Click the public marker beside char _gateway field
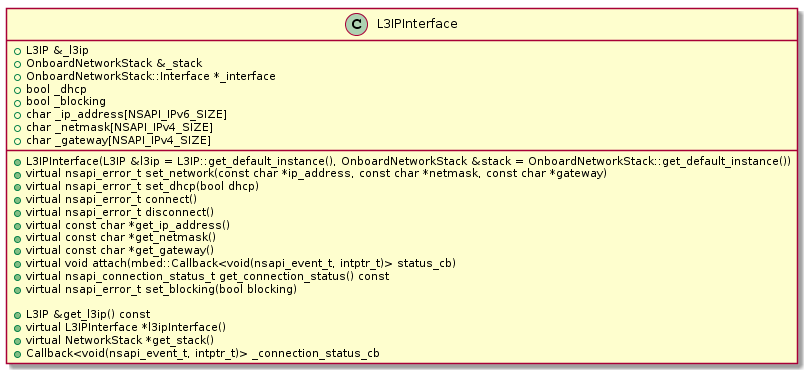 (x=17, y=141)
